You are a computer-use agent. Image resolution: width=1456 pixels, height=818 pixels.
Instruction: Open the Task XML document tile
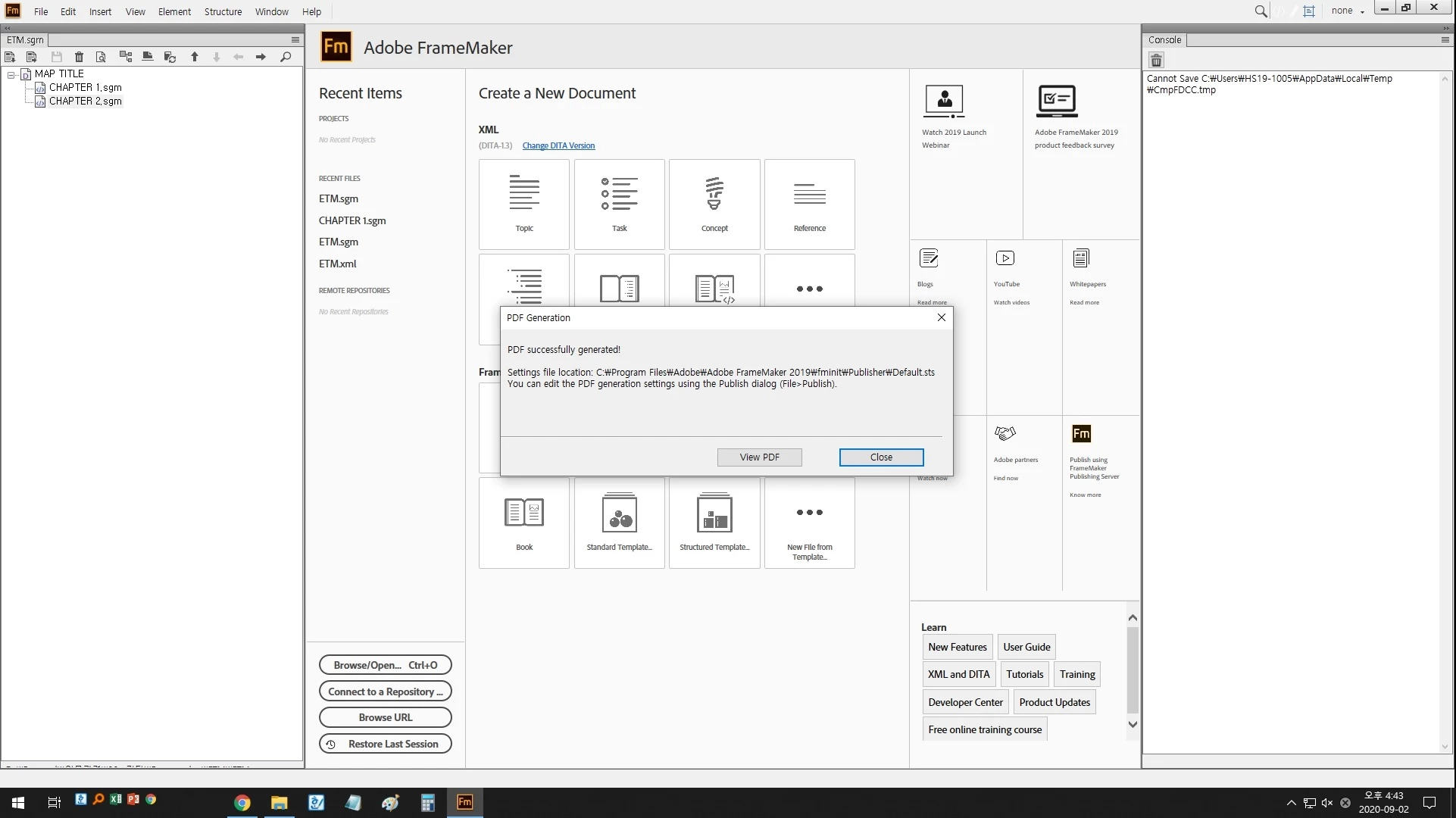tap(619, 204)
